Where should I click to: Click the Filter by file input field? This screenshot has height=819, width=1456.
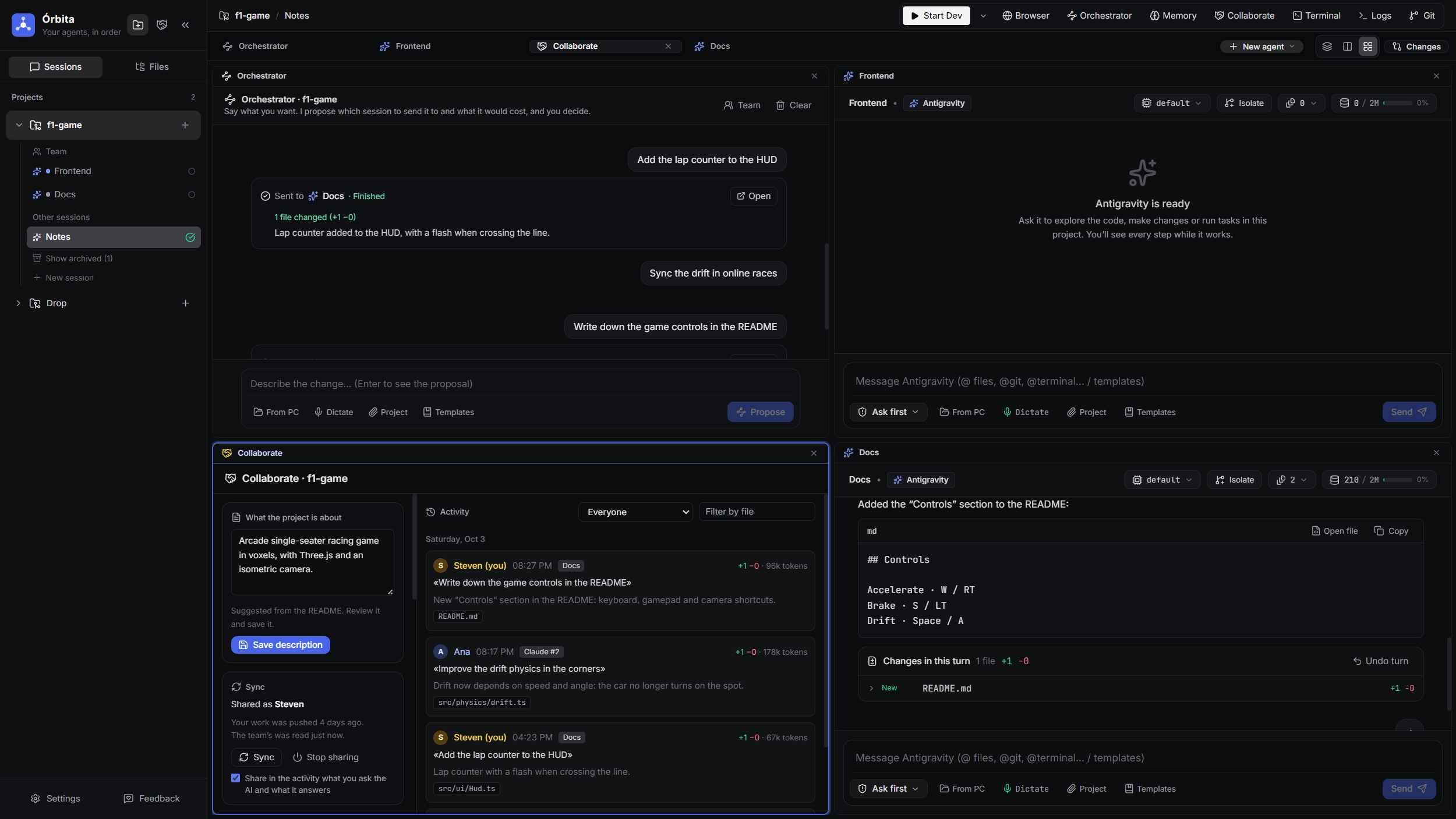756,512
